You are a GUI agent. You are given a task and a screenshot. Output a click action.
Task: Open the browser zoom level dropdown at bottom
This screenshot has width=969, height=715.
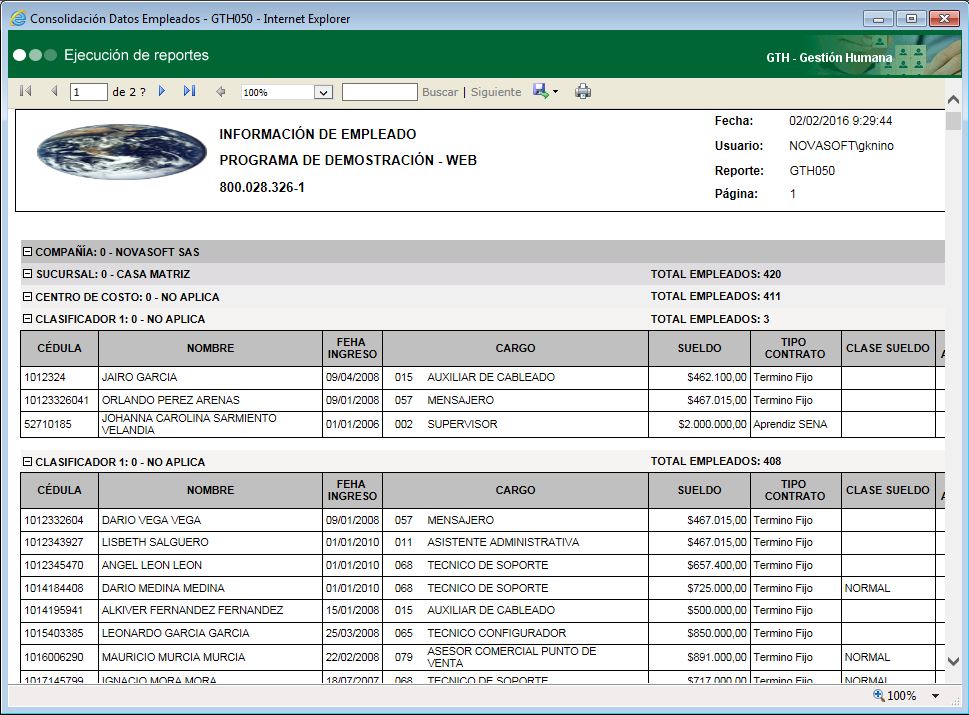pyautogui.click(x=935, y=695)
